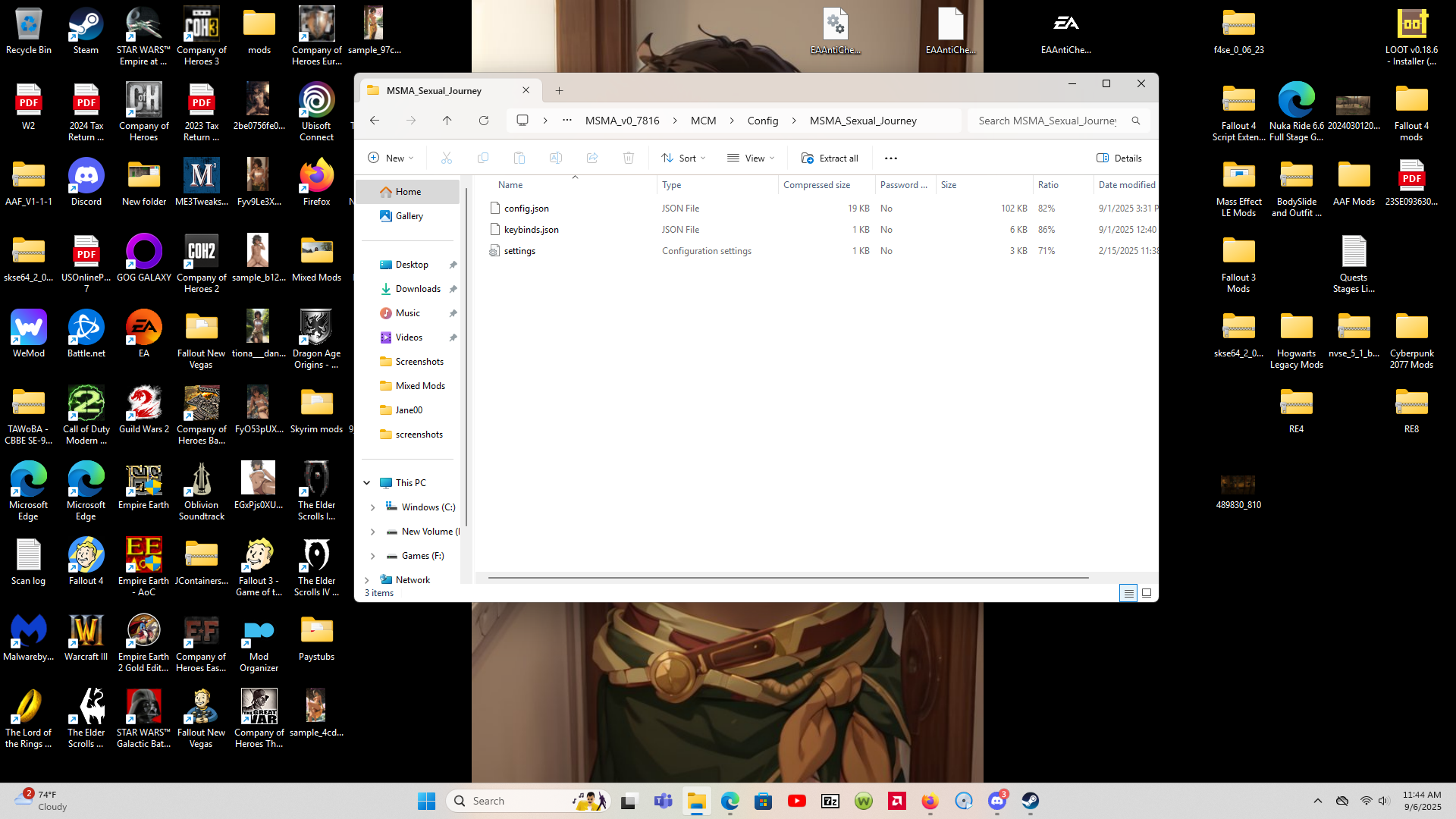Open the New item menu
Viewport: 1456px width, 819px height.
coord(391,158)
